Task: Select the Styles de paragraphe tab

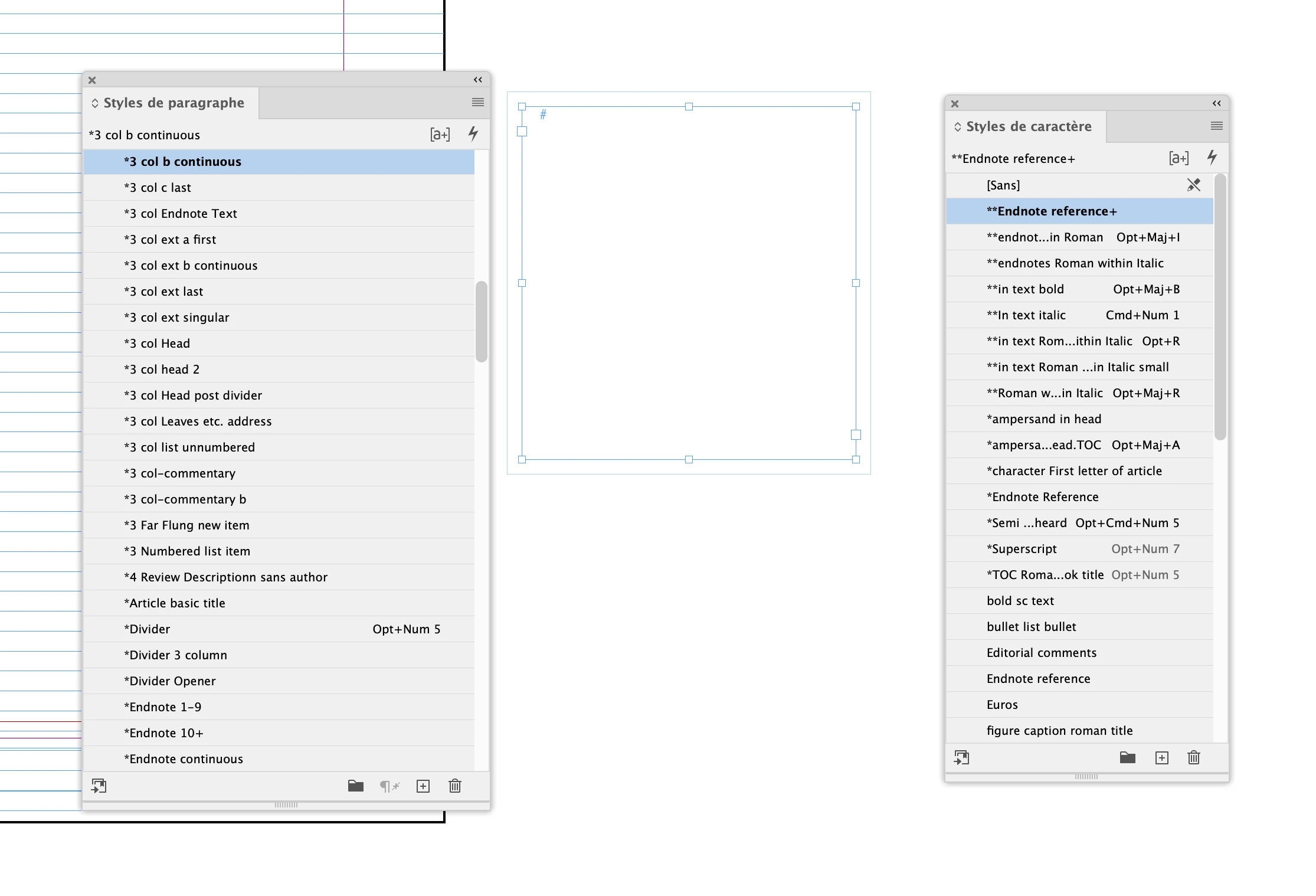Action: point(173,103)
